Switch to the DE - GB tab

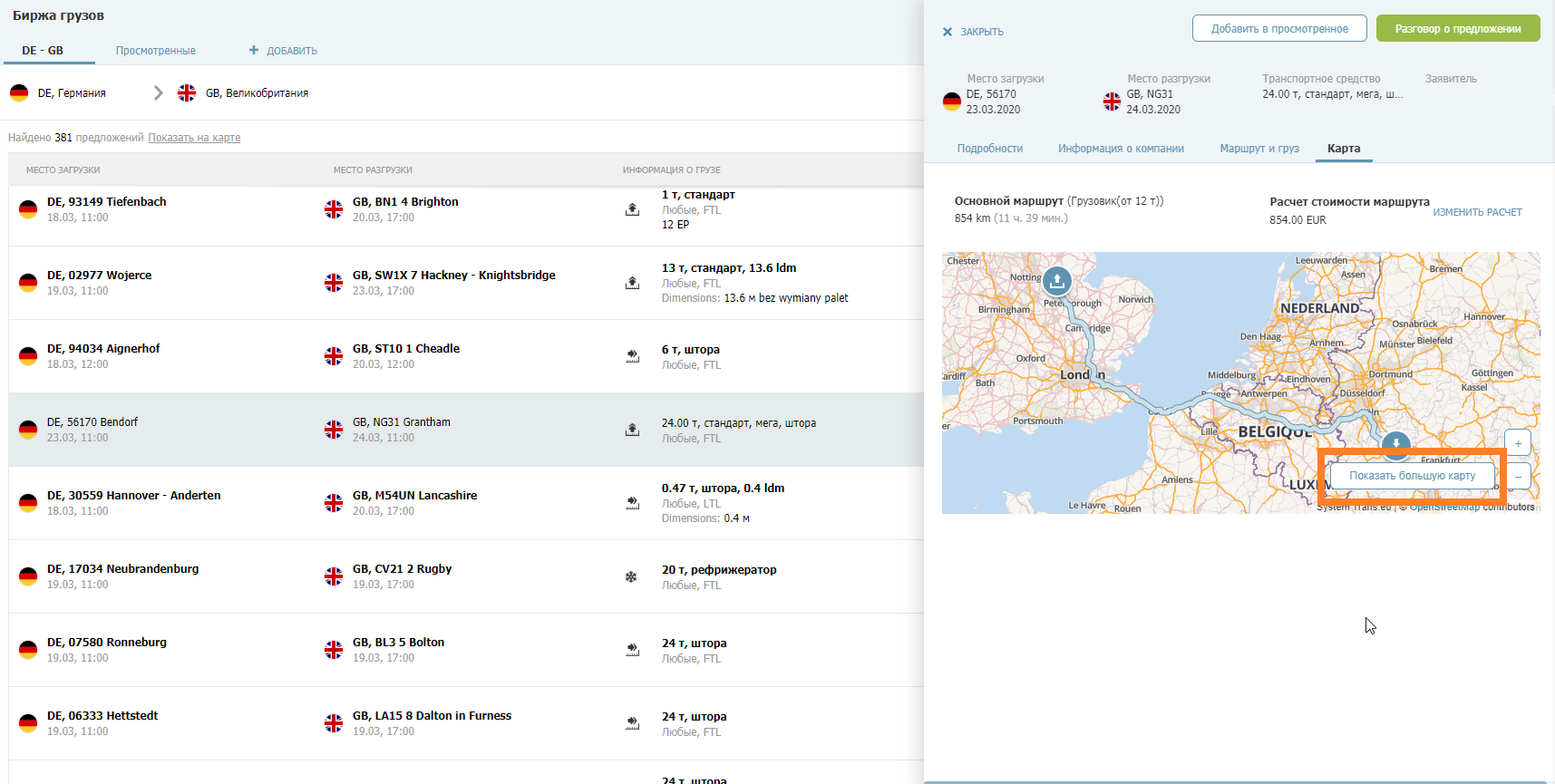click(x=43, y=51)
